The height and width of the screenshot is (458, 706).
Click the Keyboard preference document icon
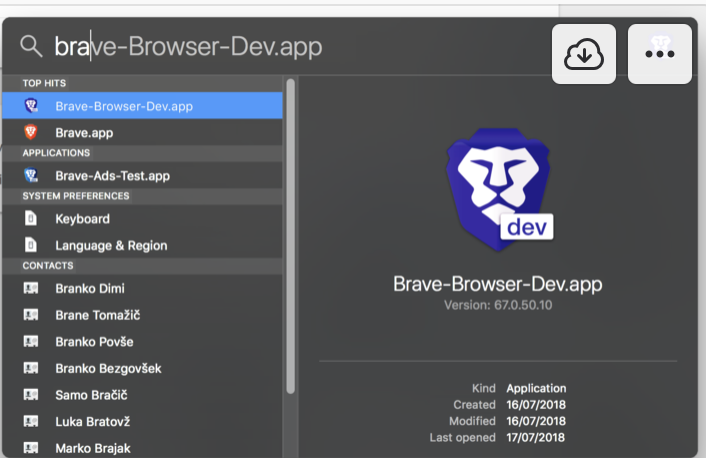click(31, 218)
